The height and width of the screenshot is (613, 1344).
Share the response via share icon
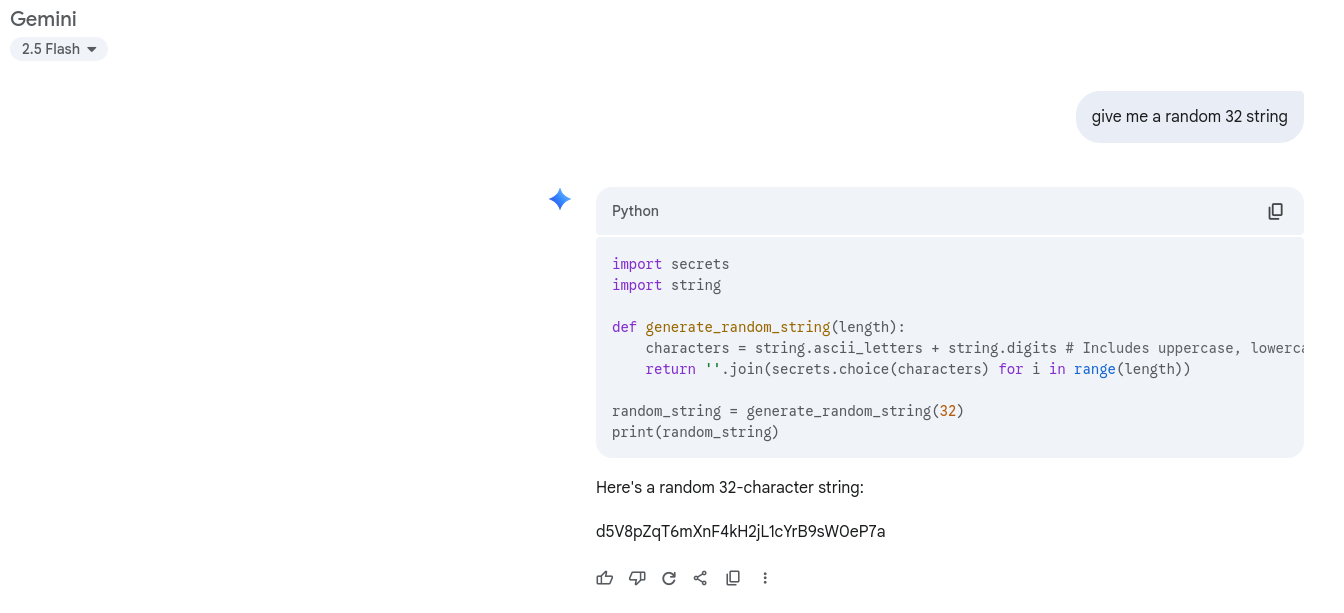[701, 578]
